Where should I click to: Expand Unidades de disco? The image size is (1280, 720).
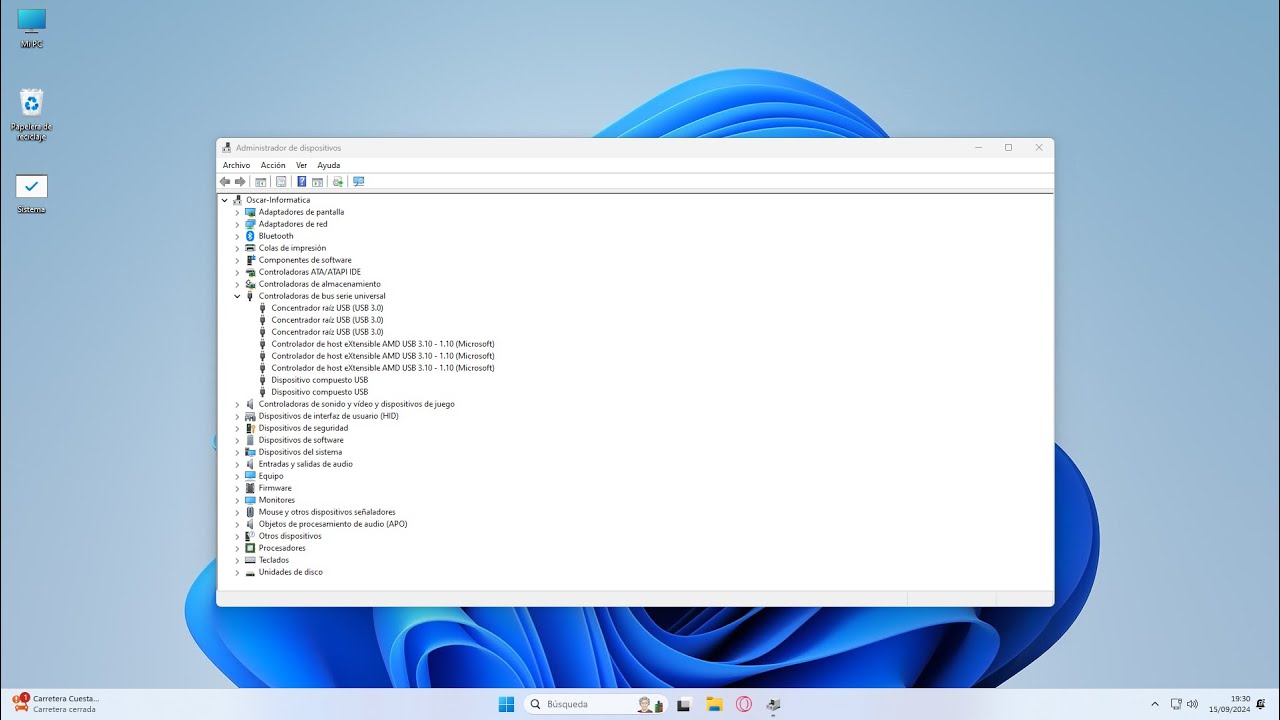click(238, 572)
